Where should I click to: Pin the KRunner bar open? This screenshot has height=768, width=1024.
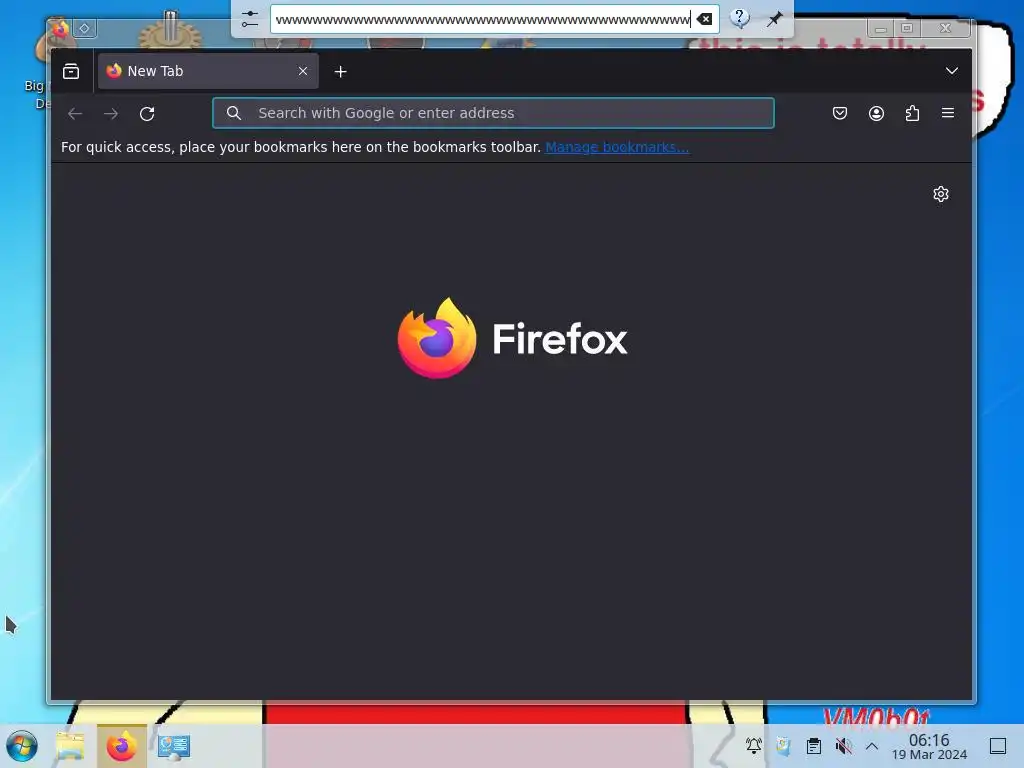775,19
